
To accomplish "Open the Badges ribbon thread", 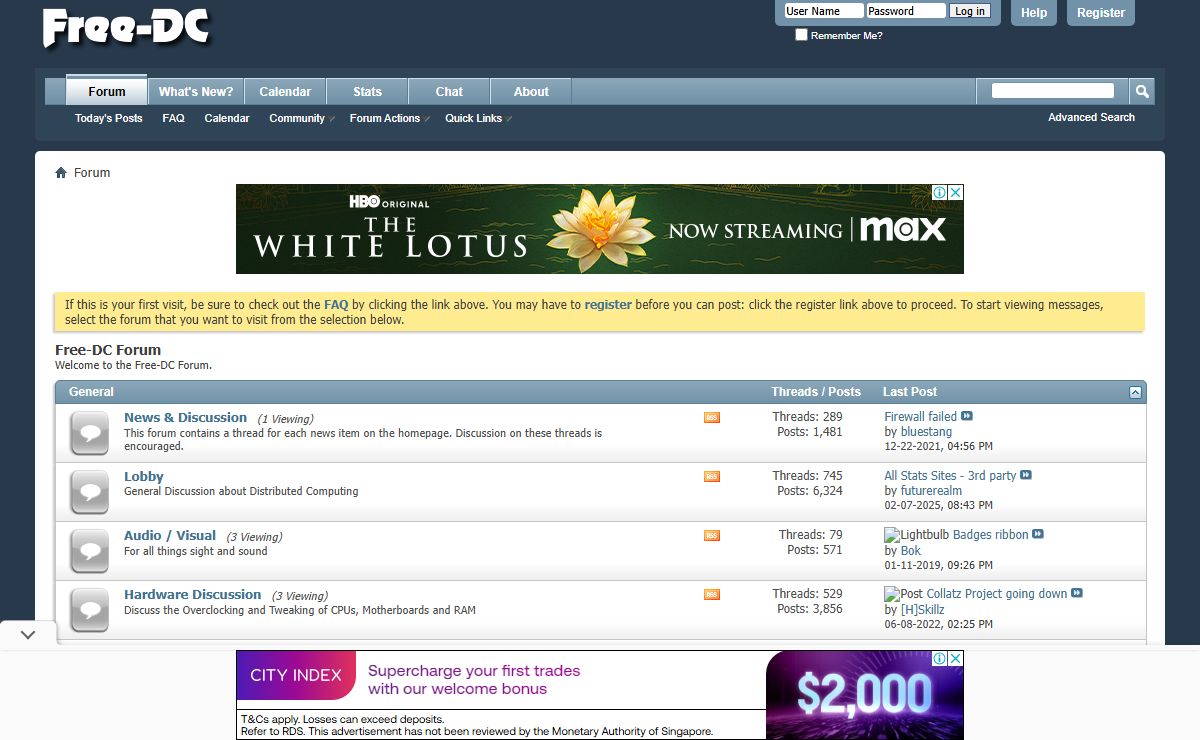I will pos(990,535).
